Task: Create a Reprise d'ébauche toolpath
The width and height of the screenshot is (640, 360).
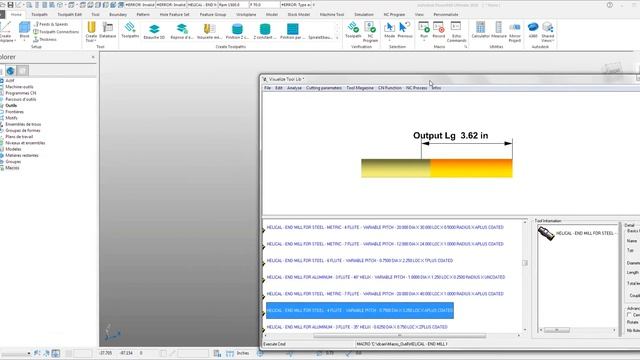Action: (182, 31)
